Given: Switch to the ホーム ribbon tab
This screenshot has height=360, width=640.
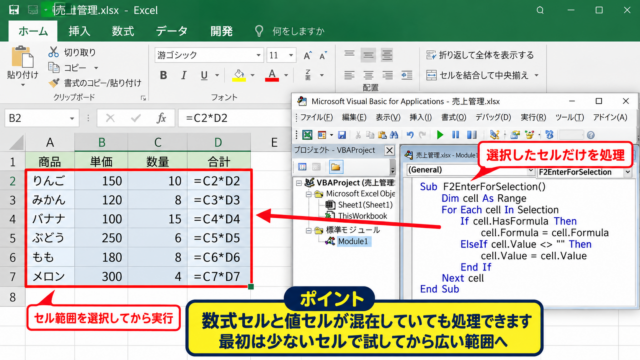Looking at the screenshot, I should [33, 31].
